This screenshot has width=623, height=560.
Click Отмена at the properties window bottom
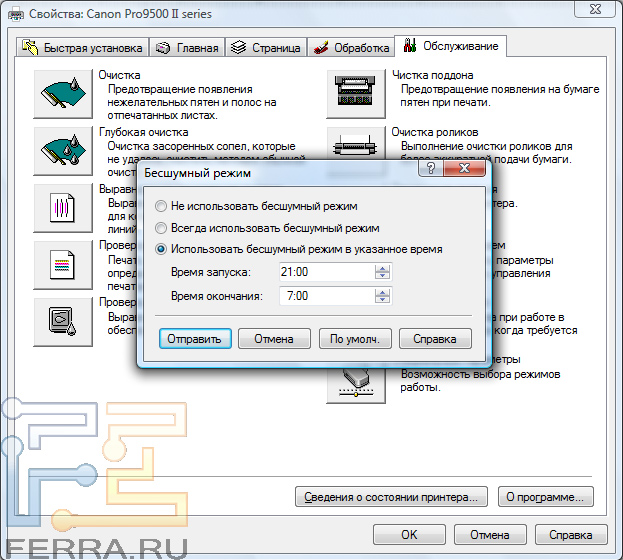(x=490, y=535)
